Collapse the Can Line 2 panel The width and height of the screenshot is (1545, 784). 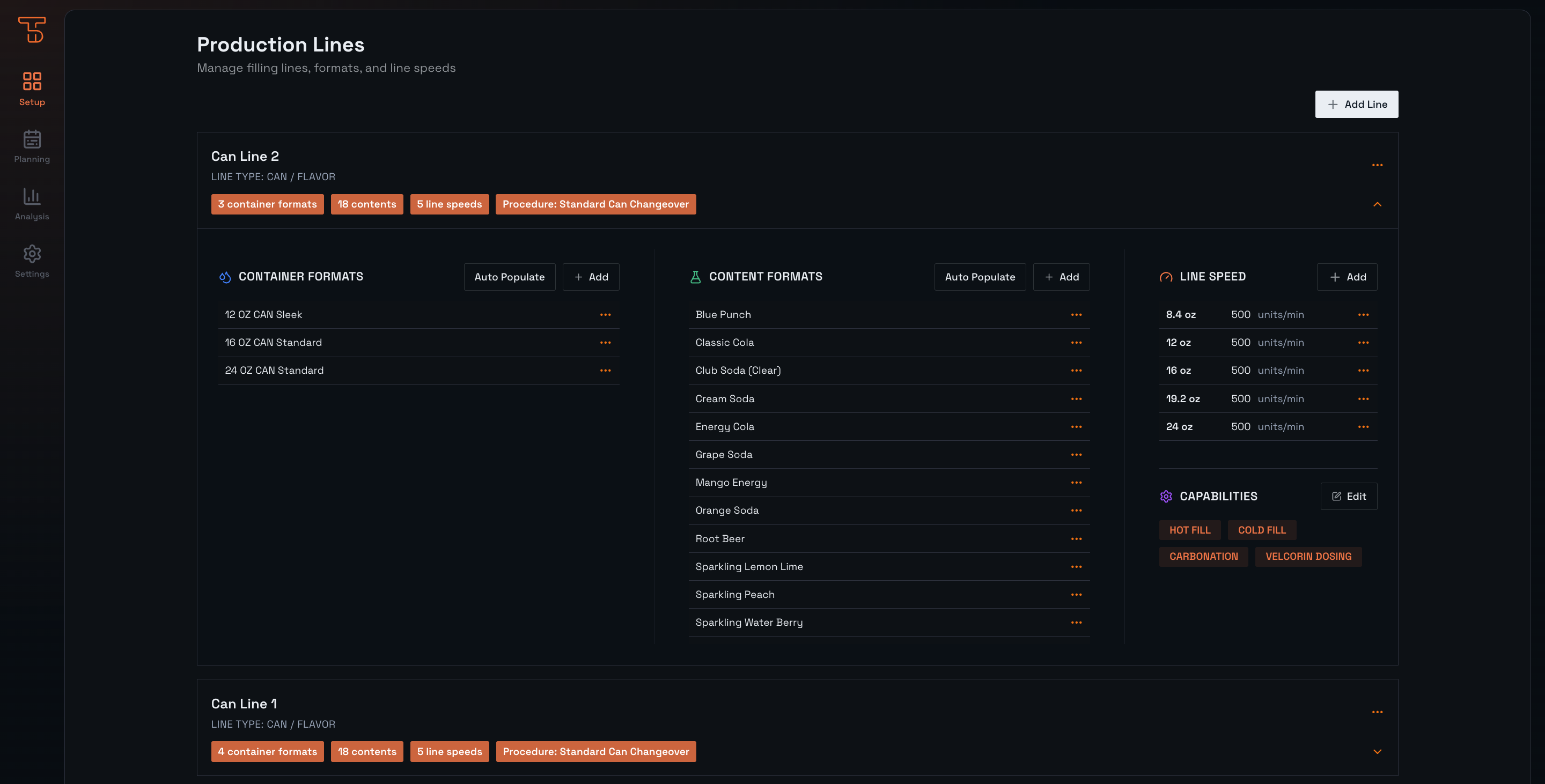(1377, 204)
